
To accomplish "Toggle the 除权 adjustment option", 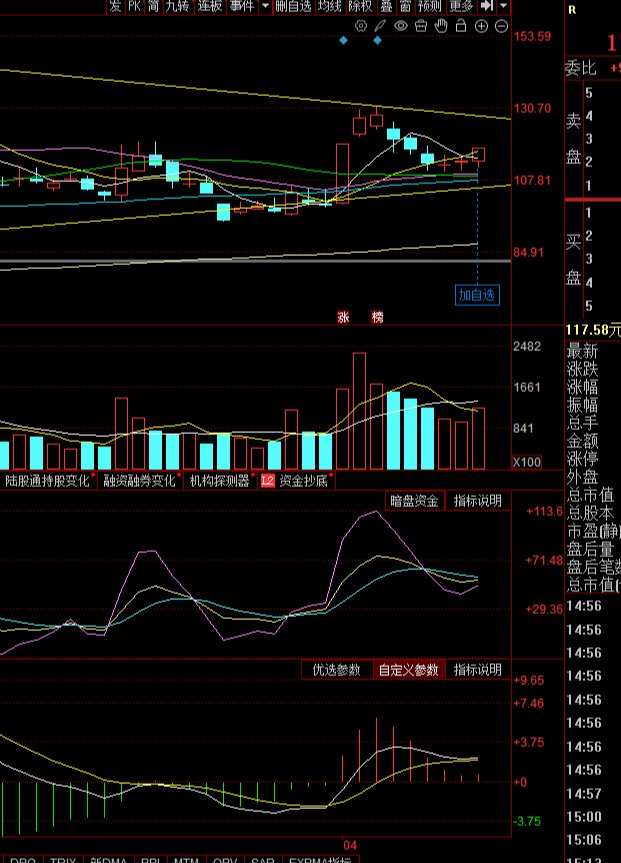I will click(x=360, y=6).
